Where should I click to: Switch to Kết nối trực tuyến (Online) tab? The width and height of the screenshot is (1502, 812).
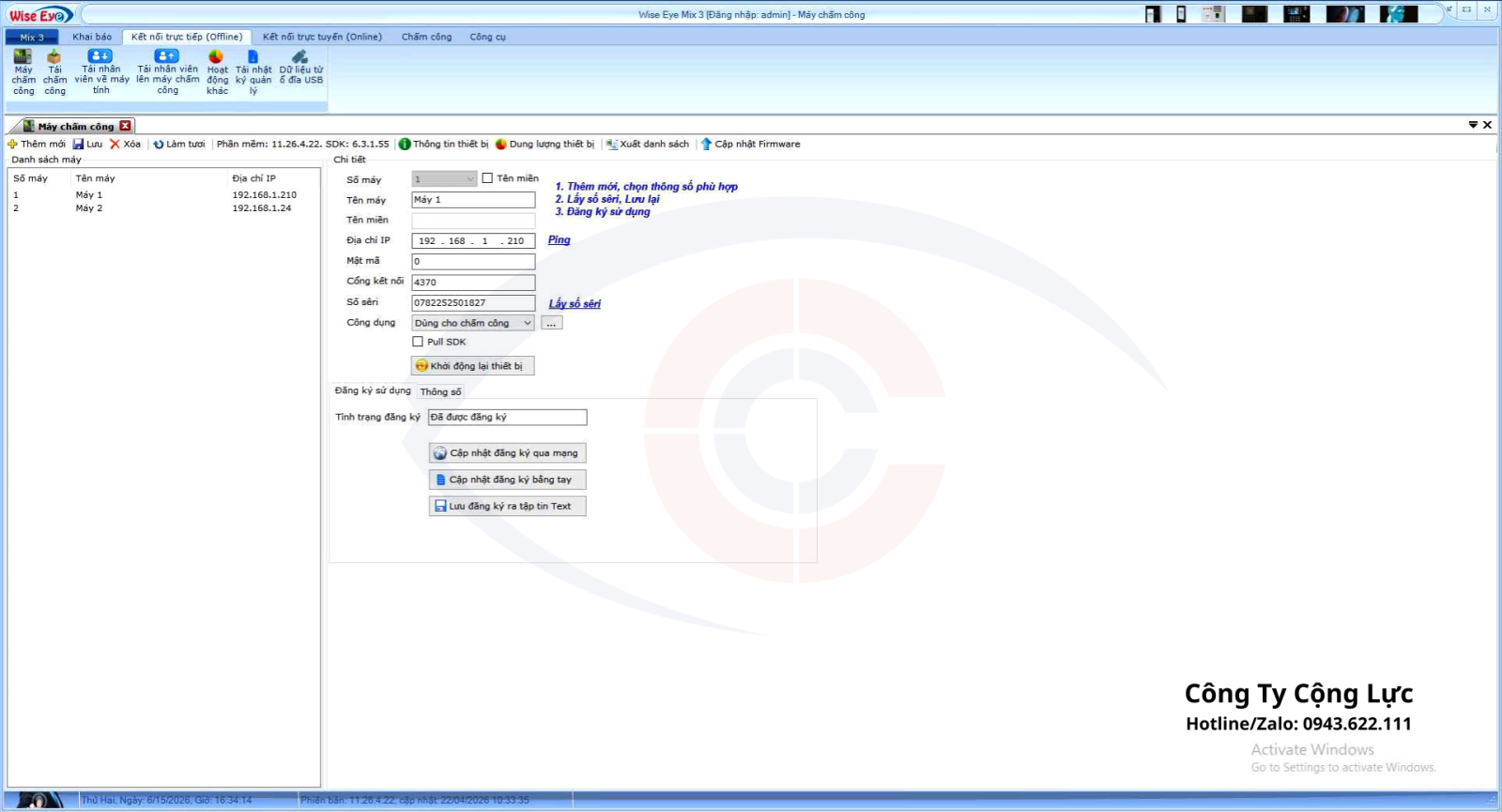pos(322,37)
